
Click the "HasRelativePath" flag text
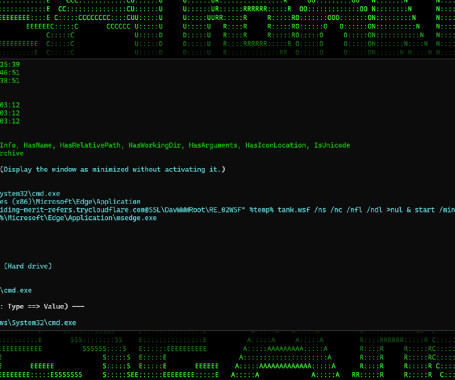90,145
